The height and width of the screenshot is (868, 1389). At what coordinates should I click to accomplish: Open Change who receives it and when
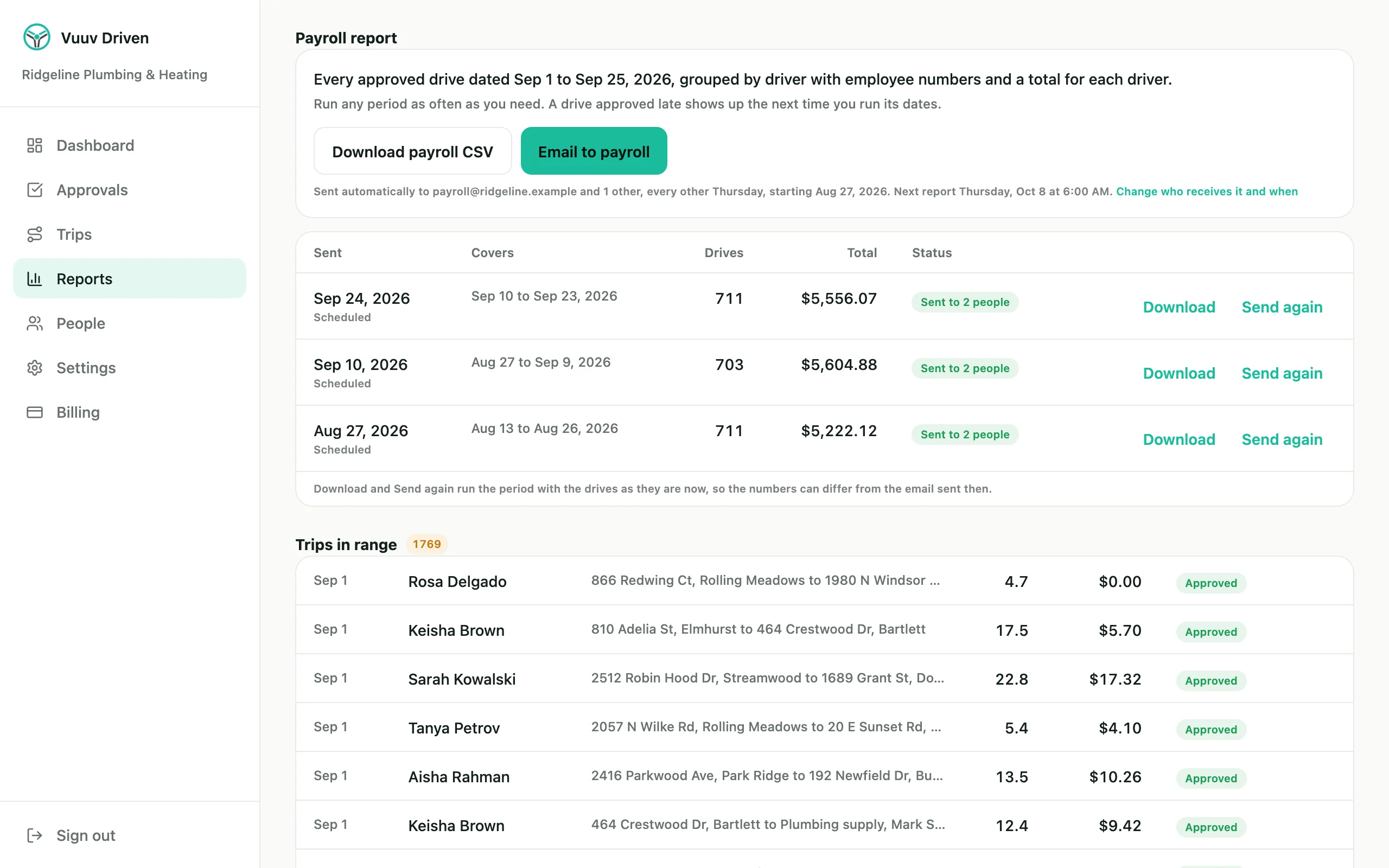click(1207, 192)
